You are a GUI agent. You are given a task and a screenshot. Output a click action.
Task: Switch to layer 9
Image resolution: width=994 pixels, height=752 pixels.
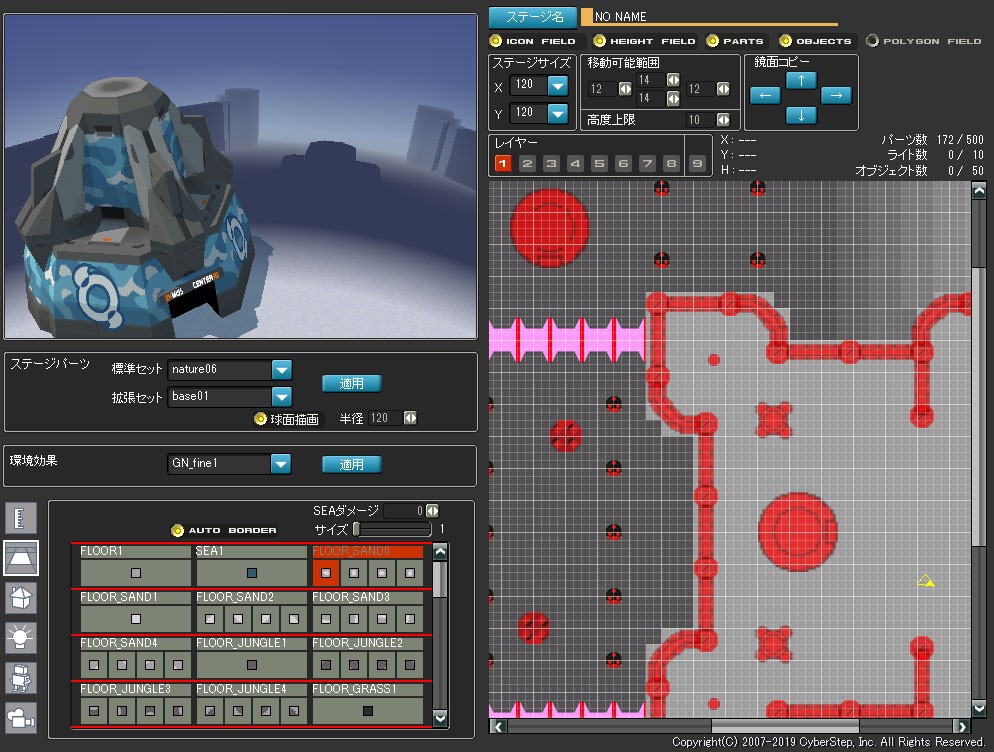tap(697, 164)
